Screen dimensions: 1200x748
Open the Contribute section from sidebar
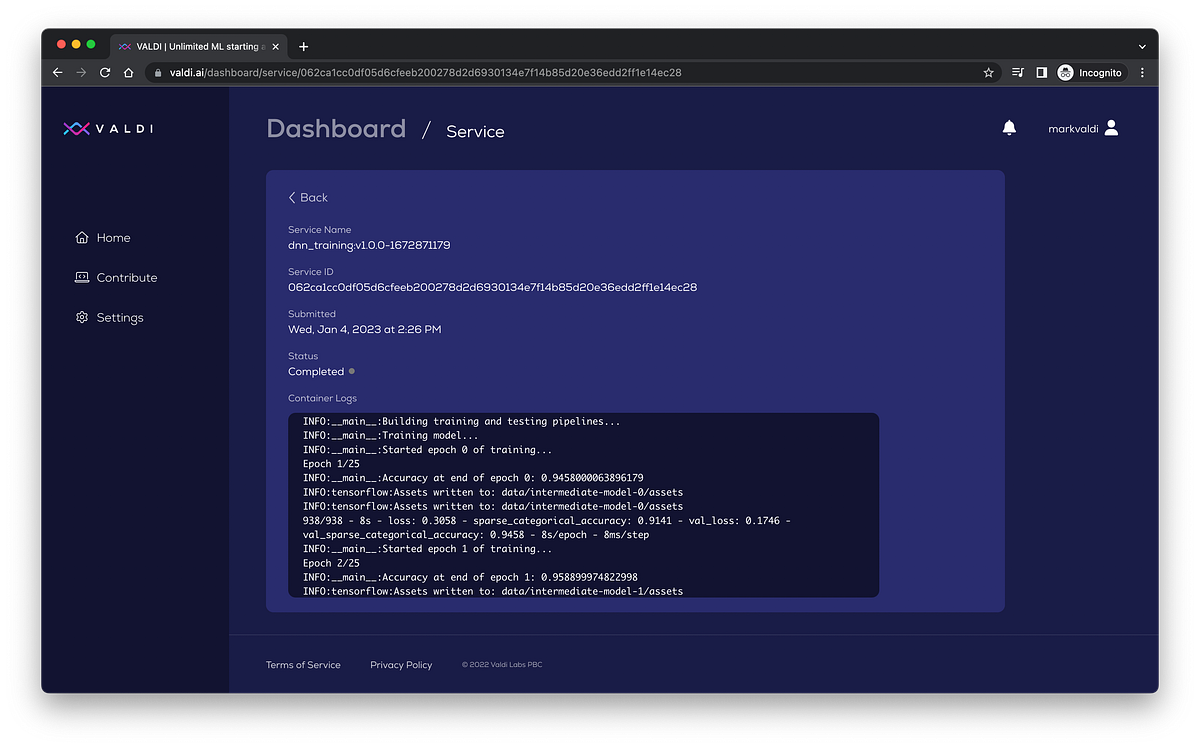point(125,277)
